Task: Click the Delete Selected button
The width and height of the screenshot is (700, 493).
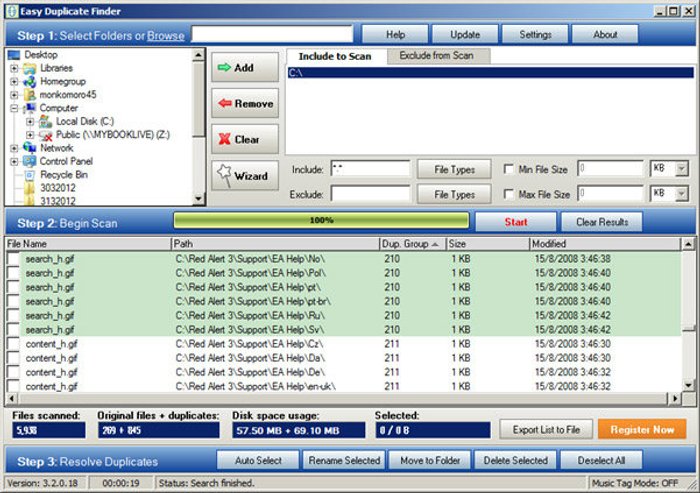Action: [516, 460]
